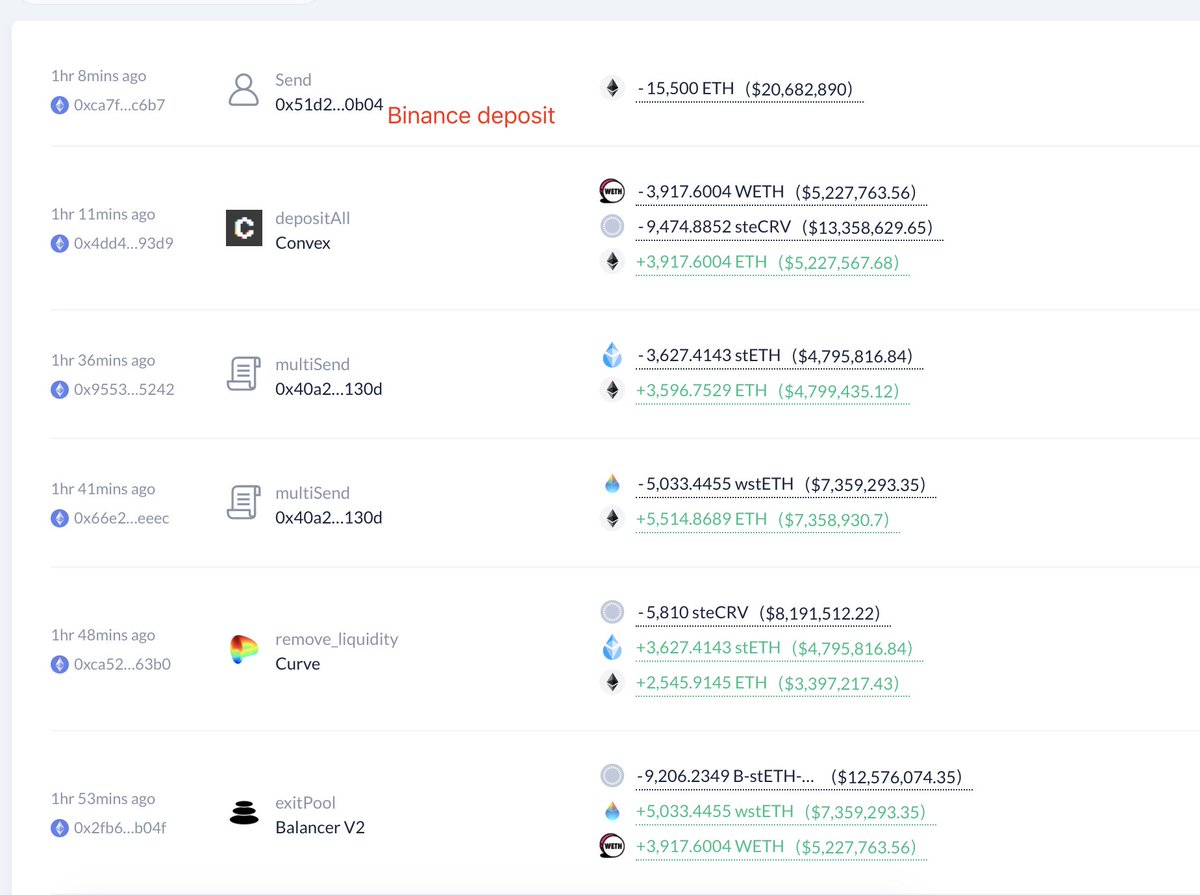Image resolution: width=1200 pixels, height=895 pixels.
Task: Click the -5,033.4455 wstETH amount
Action: (715, 485)
